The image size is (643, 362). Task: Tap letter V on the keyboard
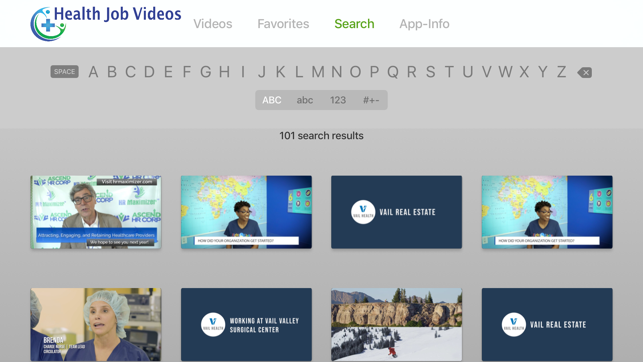[x=486, y=72]
